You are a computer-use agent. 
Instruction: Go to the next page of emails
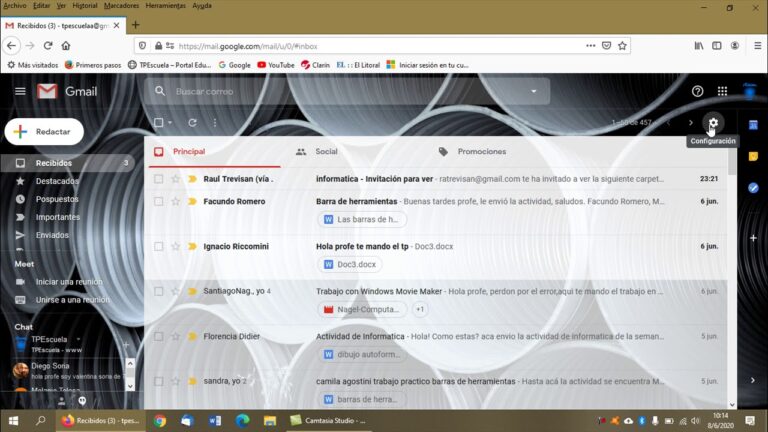[x=691, y=122]
